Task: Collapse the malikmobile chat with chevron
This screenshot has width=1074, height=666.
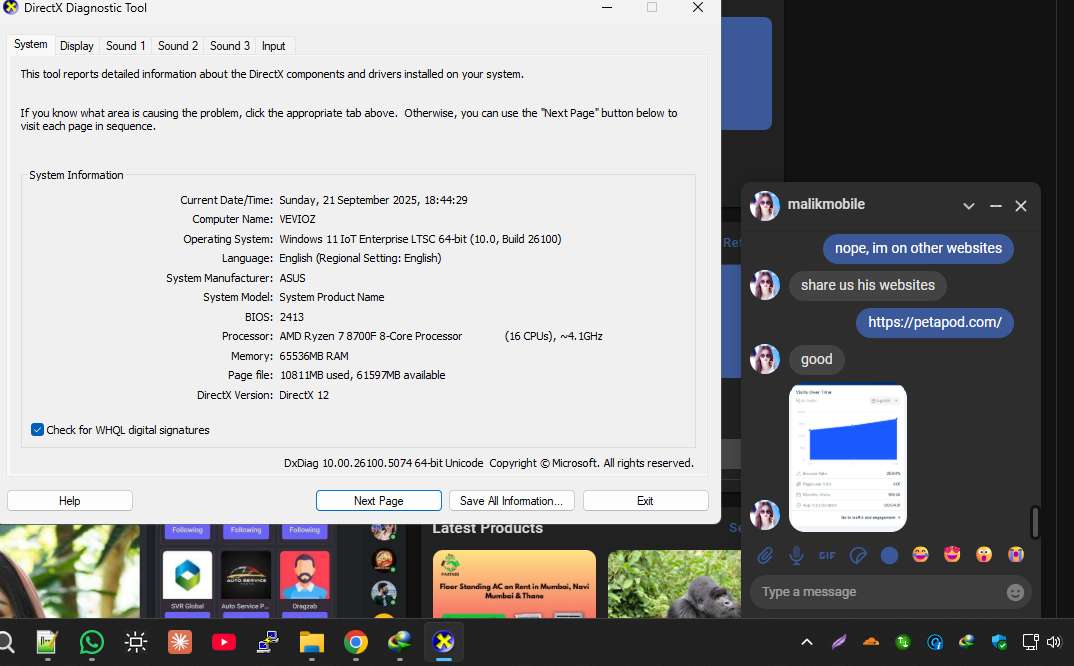Action: [x=968, y=206]
